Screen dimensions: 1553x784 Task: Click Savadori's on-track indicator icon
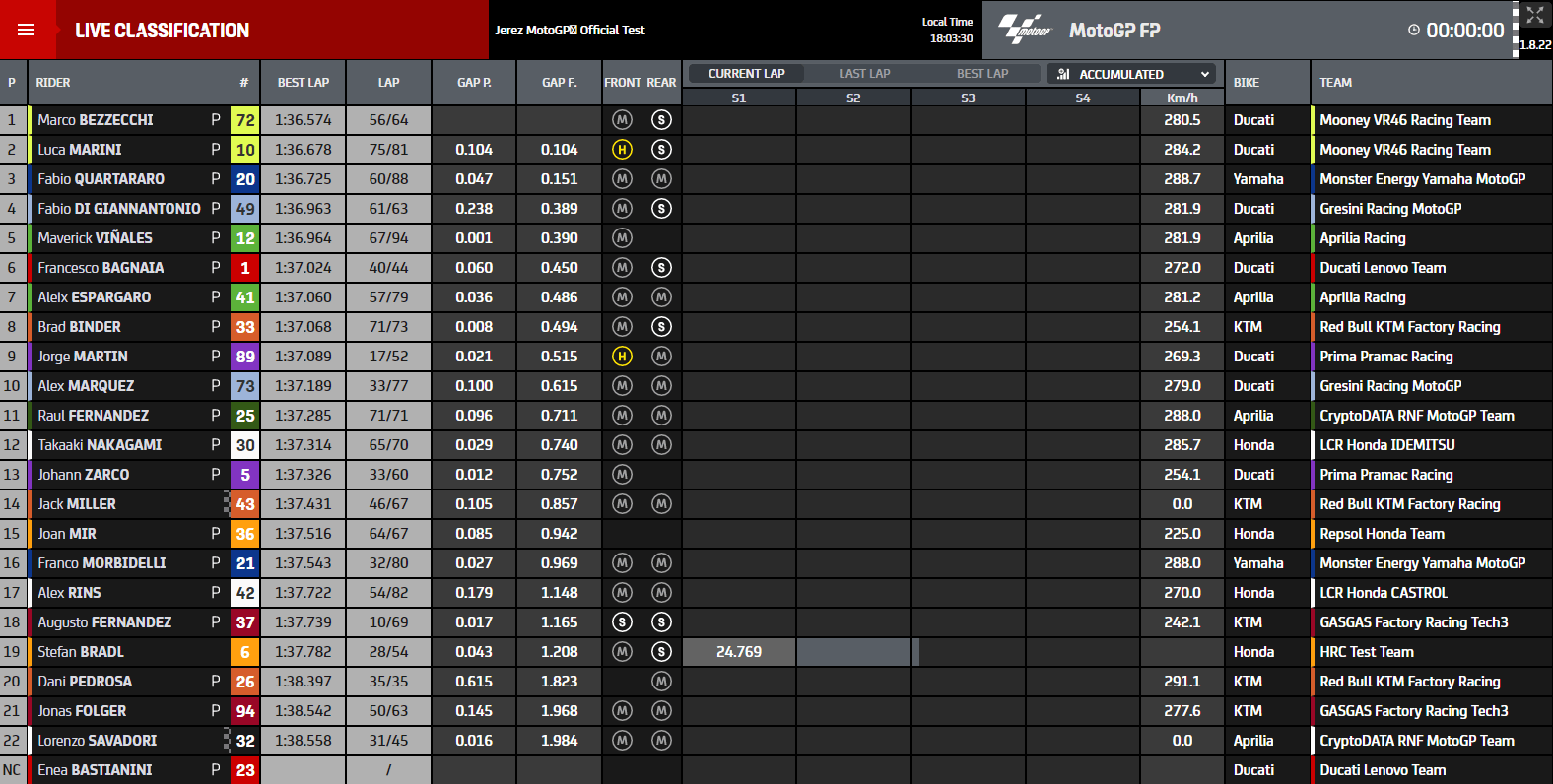(227, 741)
